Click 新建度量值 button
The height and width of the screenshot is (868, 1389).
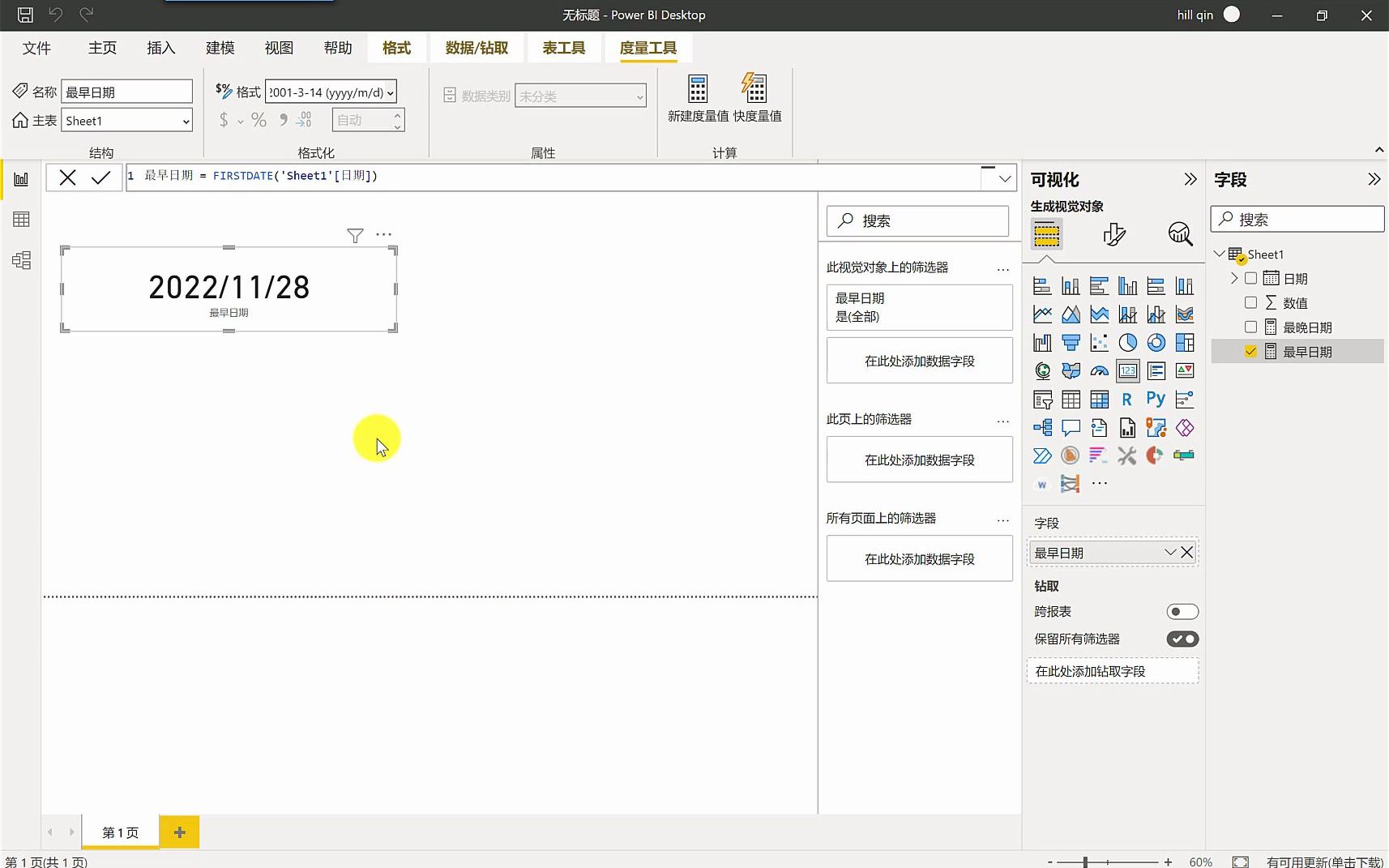pyautogui.click(x=698, y=98)
